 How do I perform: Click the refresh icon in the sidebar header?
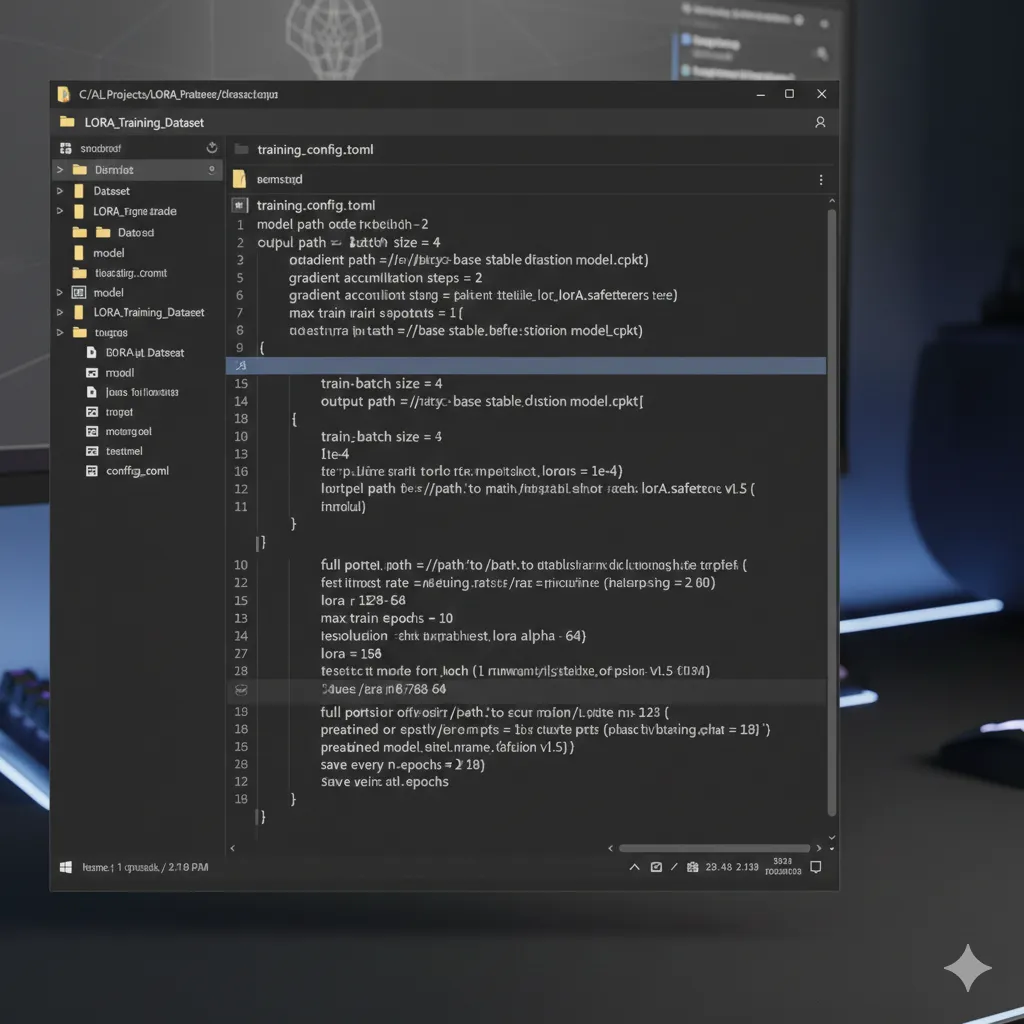pos(212,148)
